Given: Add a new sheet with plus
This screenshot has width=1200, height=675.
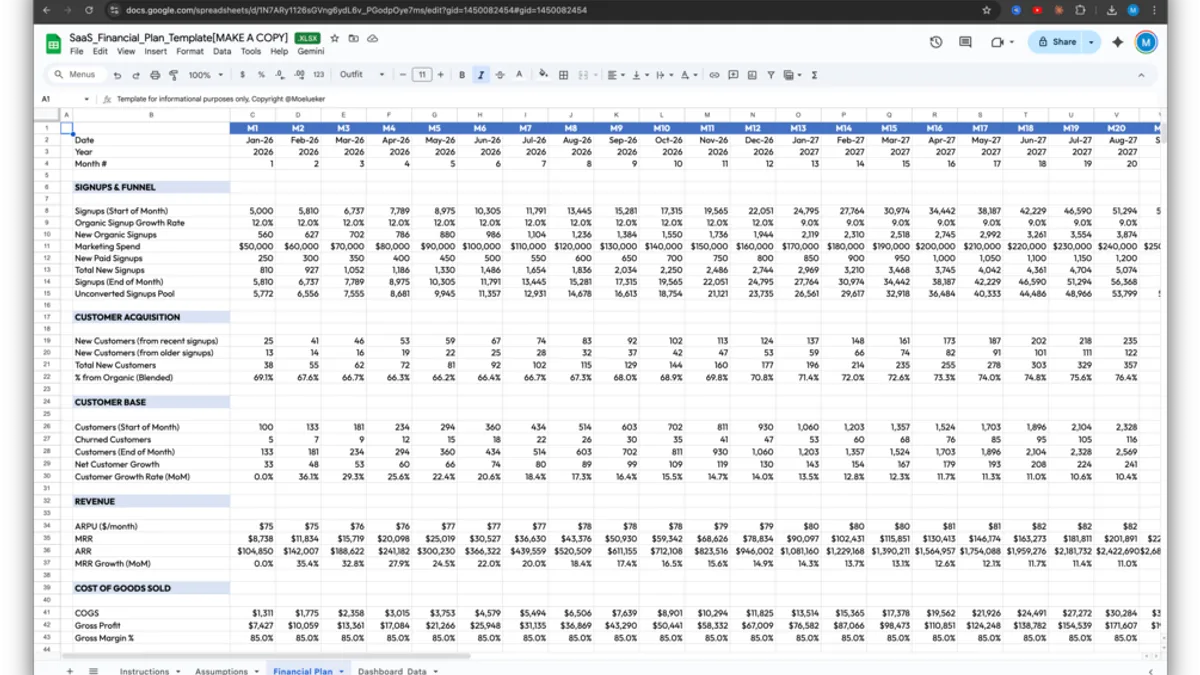Looking at the screenshot, I should click(x=70, y=670).
